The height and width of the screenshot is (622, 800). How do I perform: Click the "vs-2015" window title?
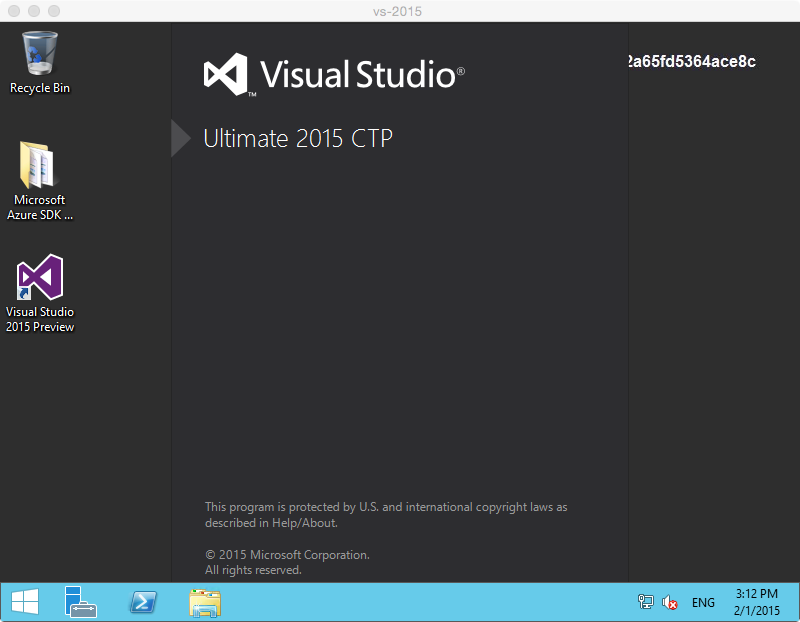coord(397,11)
